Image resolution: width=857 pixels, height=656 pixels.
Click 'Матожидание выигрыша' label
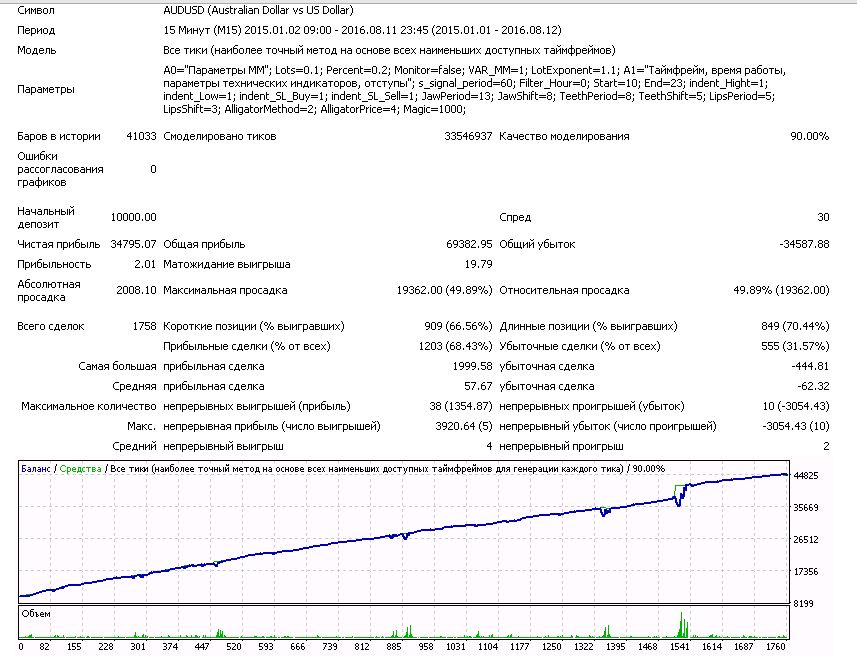tap(227, 264)
